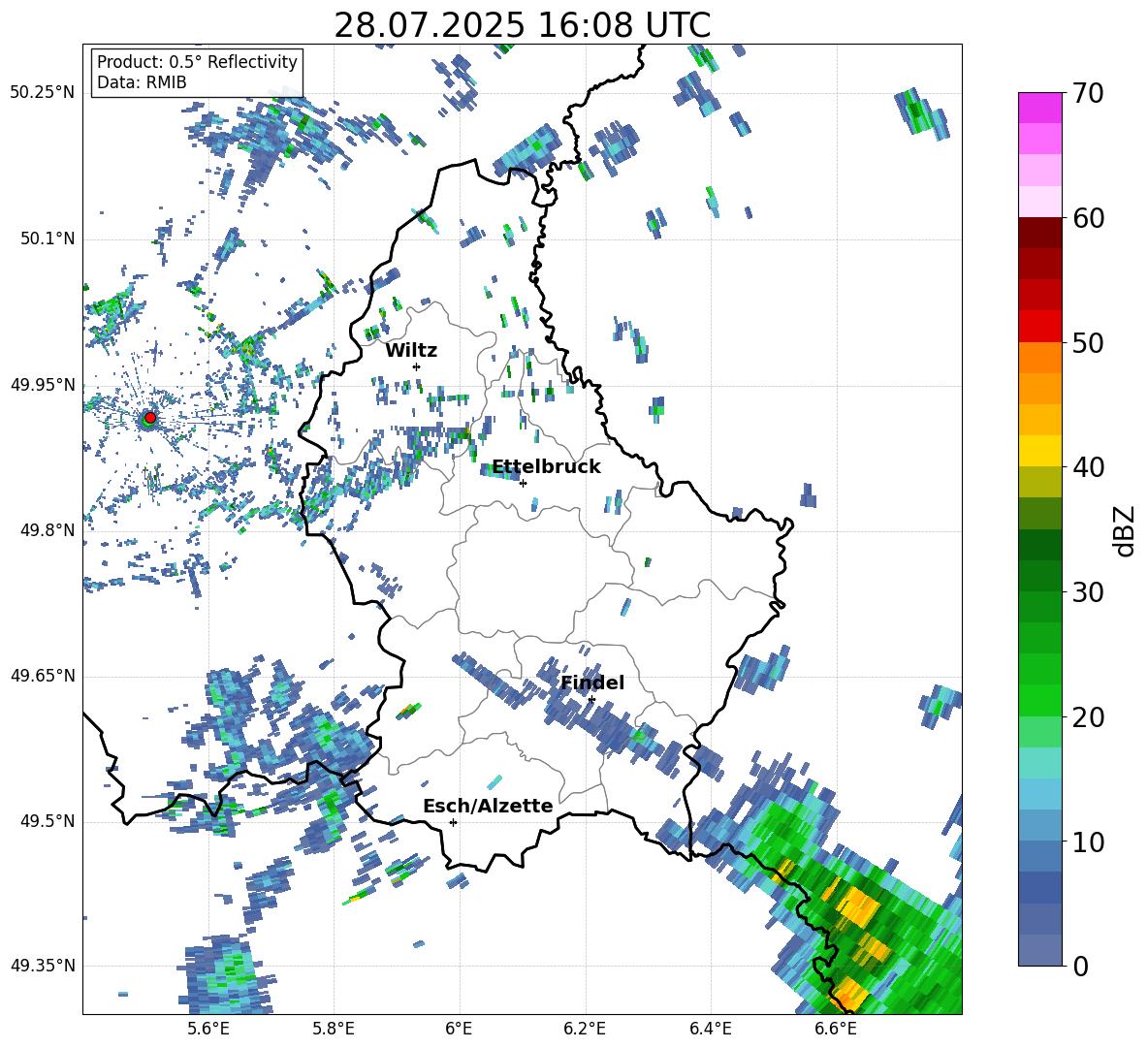This screenshot has height=1048, width=1148.
Task: Click the Findel city label
Action: [592, 683]
